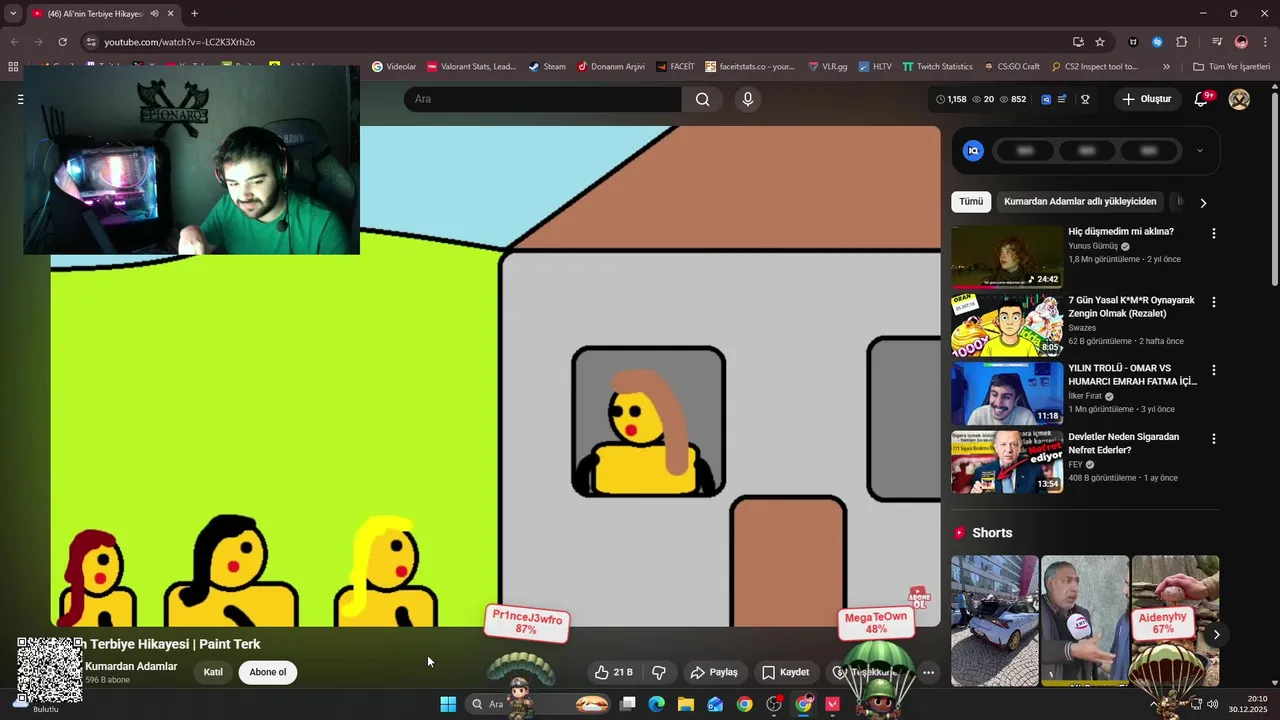Open the Valorant Stats bookmark
This screenshot has width=1280, height=720.
click(x=471, y=67)
